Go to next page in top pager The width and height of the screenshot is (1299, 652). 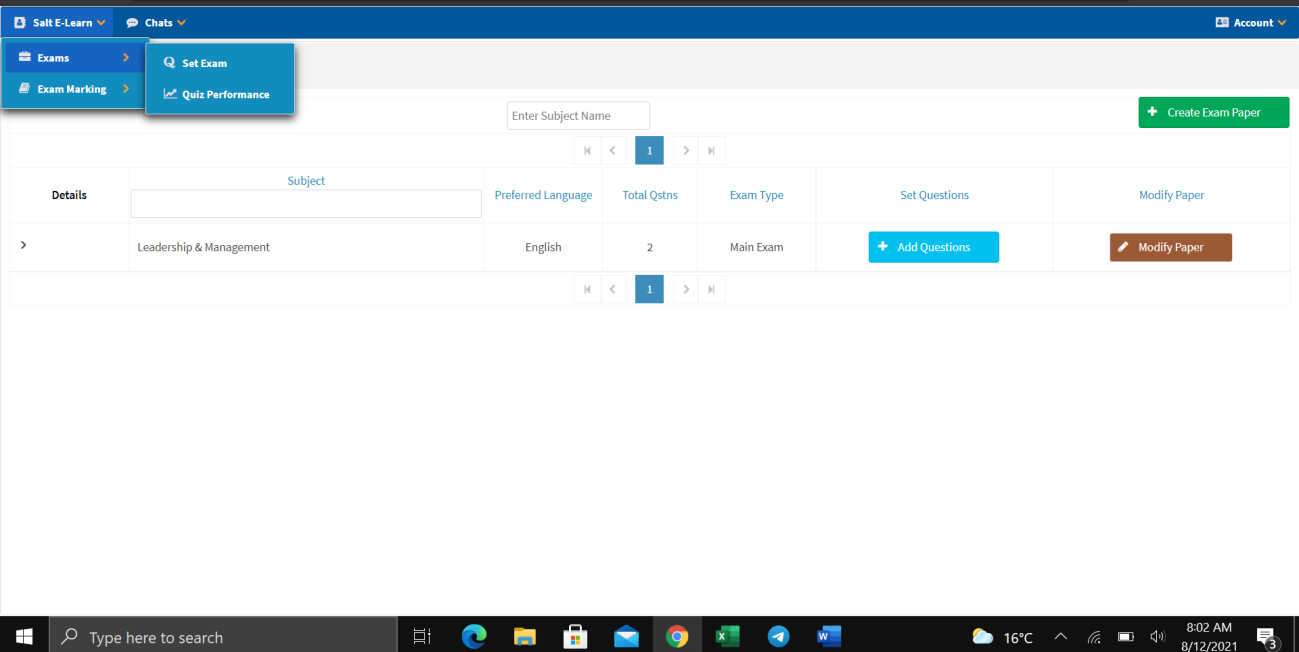click(686, 151)
